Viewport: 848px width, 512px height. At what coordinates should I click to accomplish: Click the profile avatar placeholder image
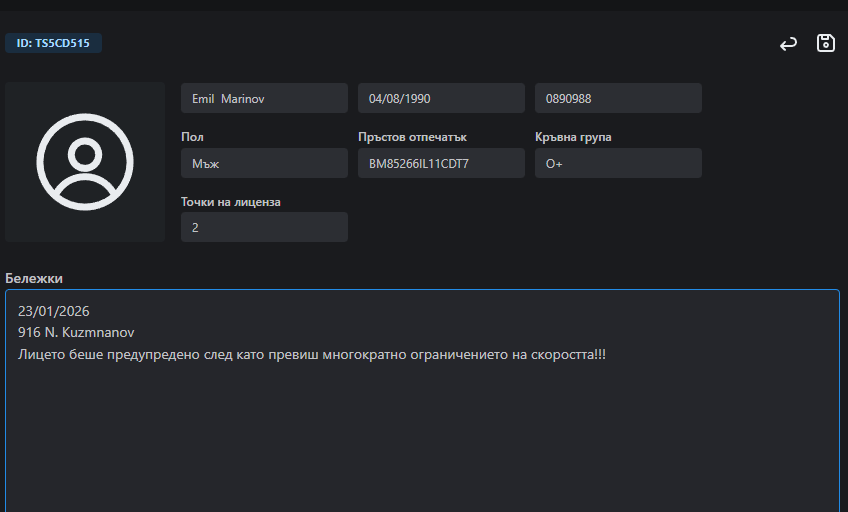(x=85, y=162)
